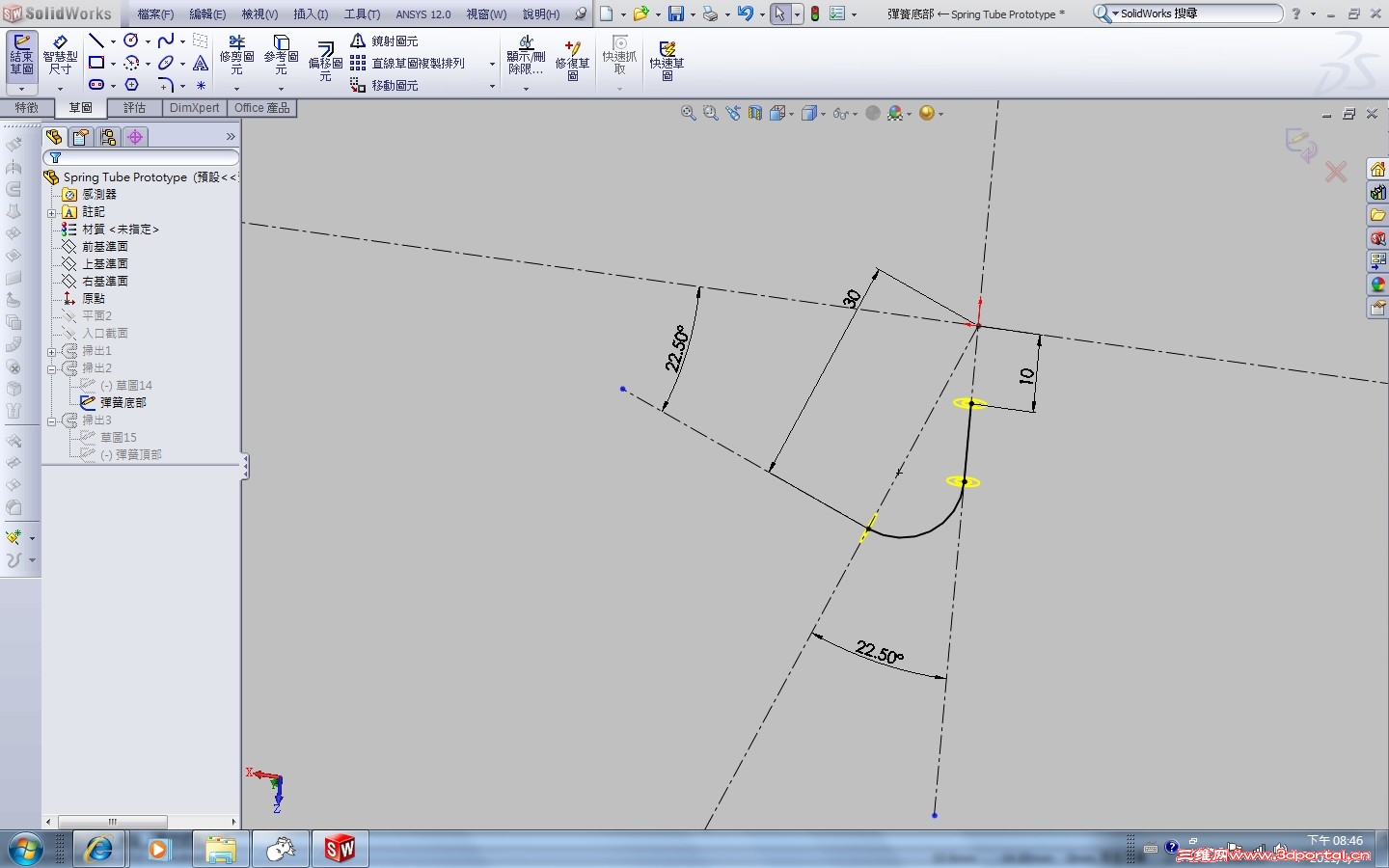Click the feature tree filter field
Viewport: 1389px width, 868px height.
[141, 158]
